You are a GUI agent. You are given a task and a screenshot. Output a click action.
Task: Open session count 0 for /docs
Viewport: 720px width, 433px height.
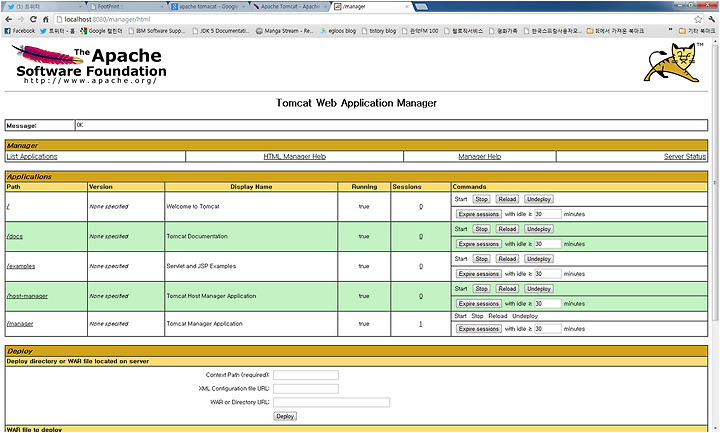coord(421,236)
